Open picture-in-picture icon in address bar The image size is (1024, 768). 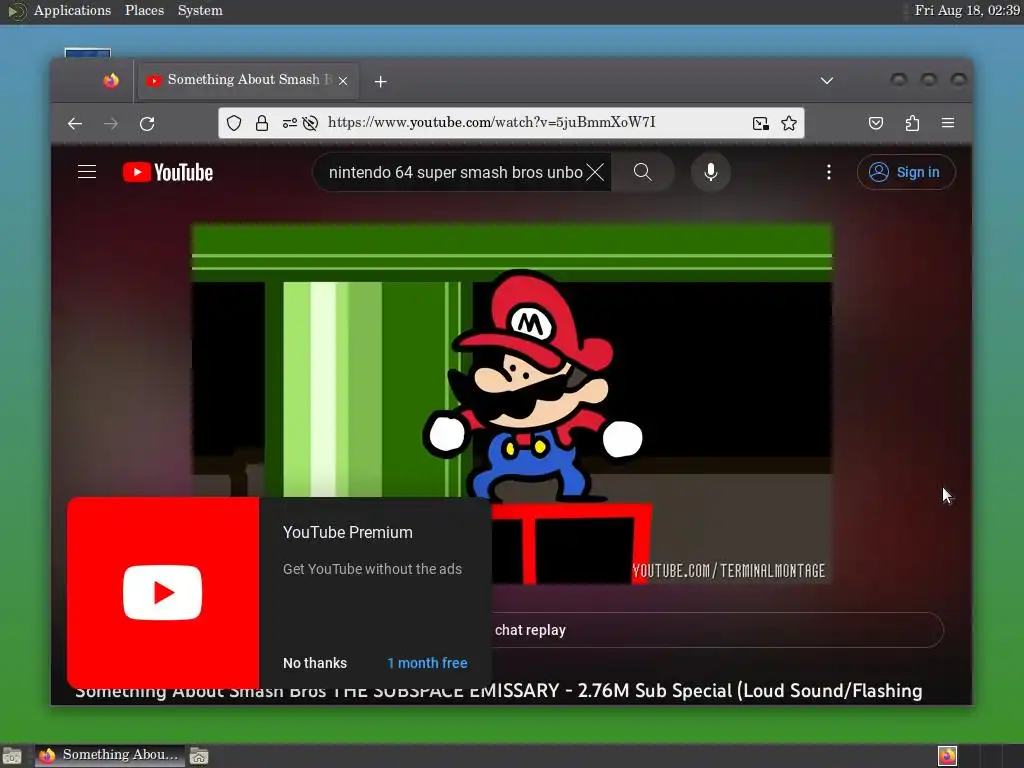(x=761, y=123)
